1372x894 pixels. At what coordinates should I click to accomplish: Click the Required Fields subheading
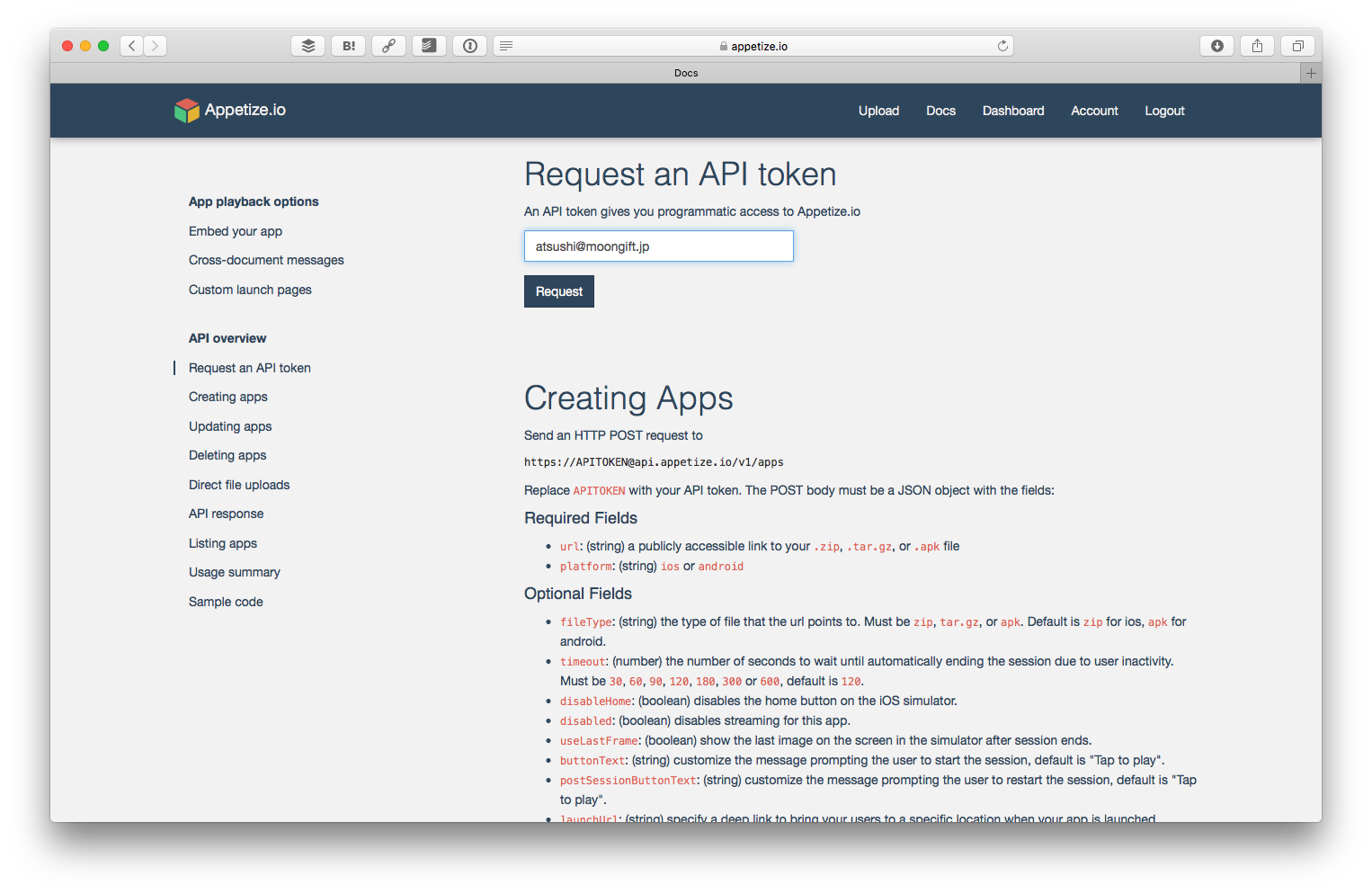click(x=581, y=518)
